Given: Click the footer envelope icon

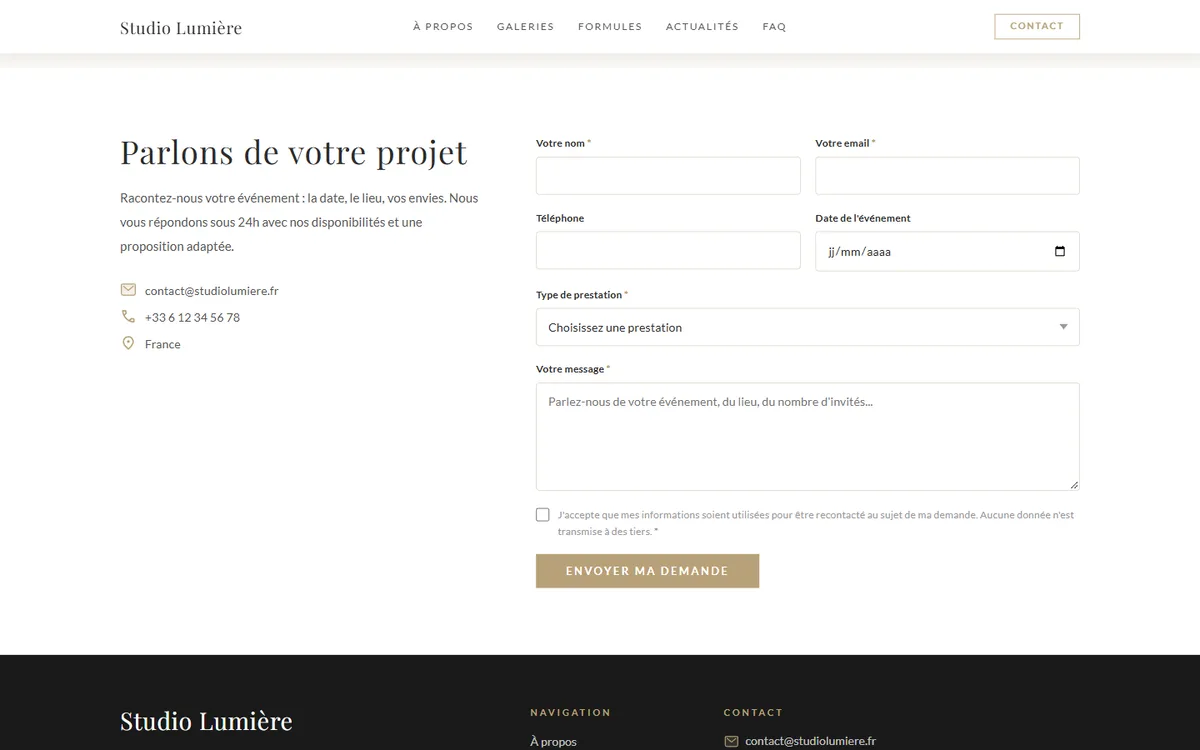Looking at the screenshot, I should coord(731,742).
